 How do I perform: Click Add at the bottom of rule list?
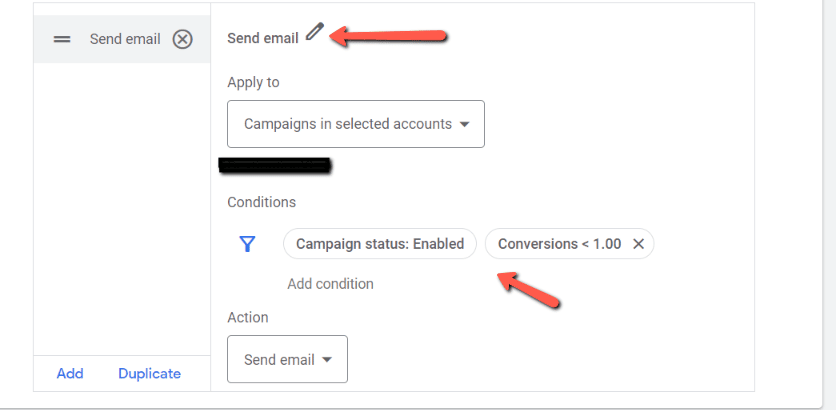(x=70, y=373)
